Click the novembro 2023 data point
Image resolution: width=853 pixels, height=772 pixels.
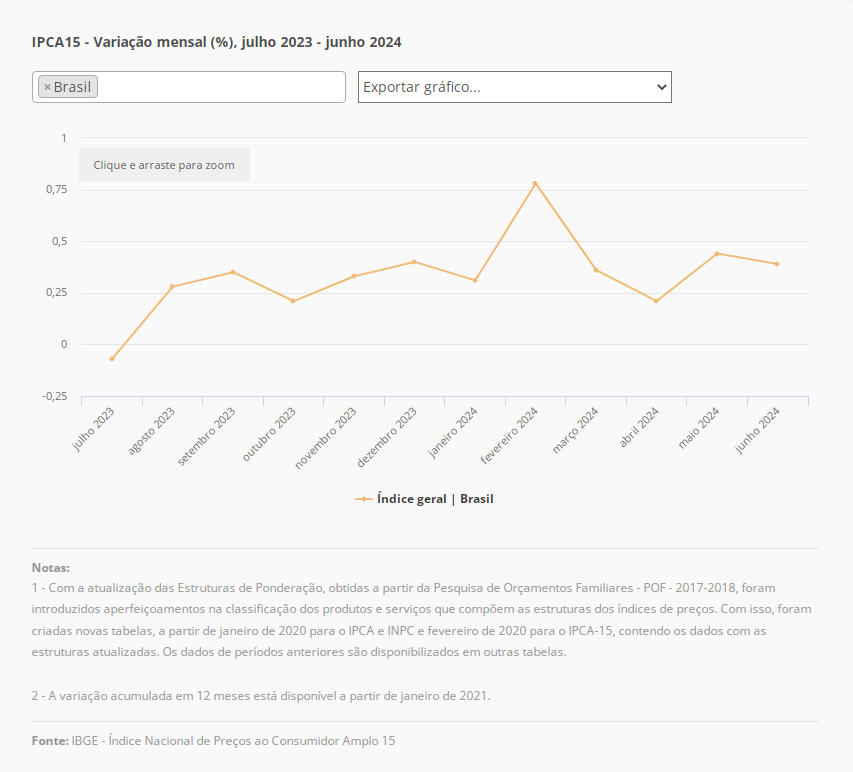[x=354, y=276]
